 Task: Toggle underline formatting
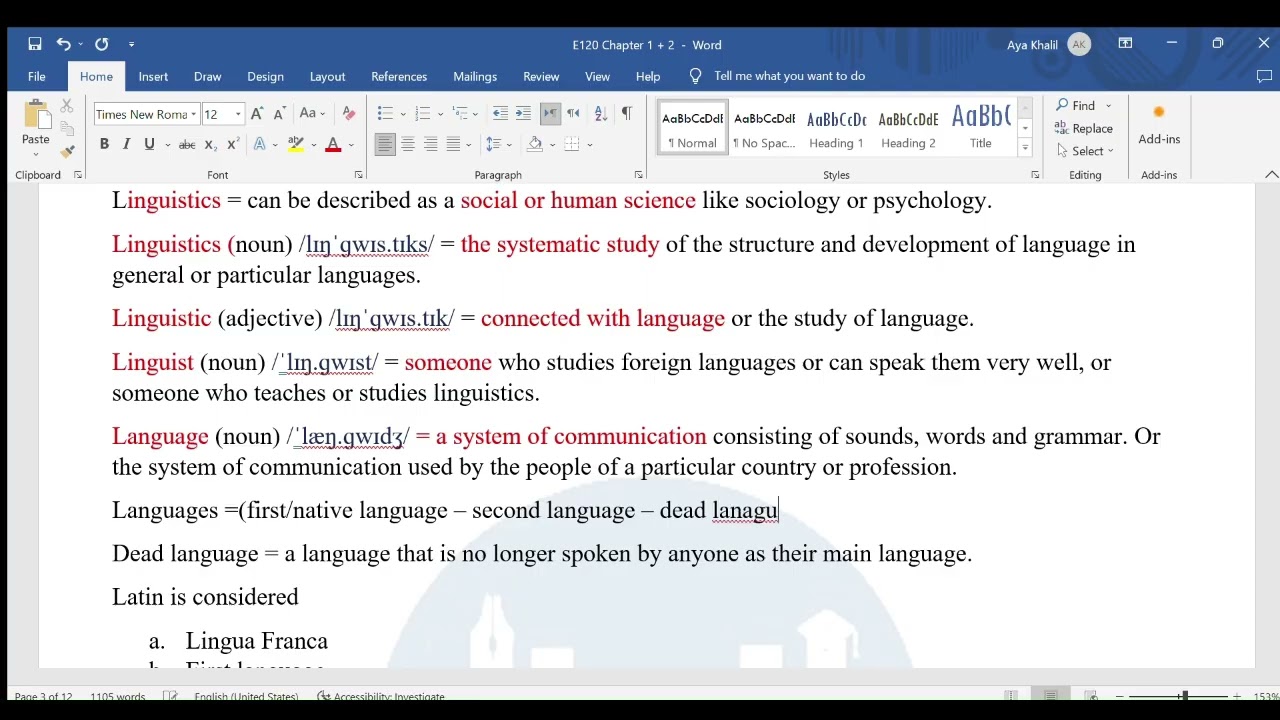click(x=149, y=145)
